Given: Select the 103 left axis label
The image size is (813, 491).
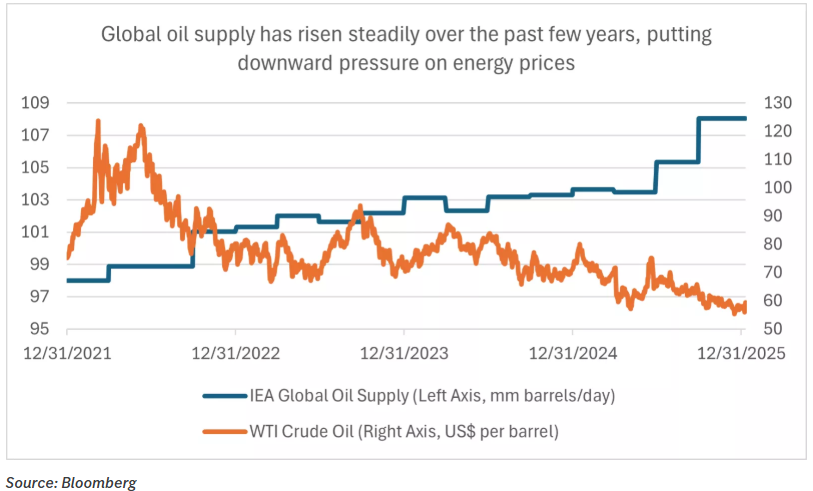Looking at the screenshot, I should (37, 200).
